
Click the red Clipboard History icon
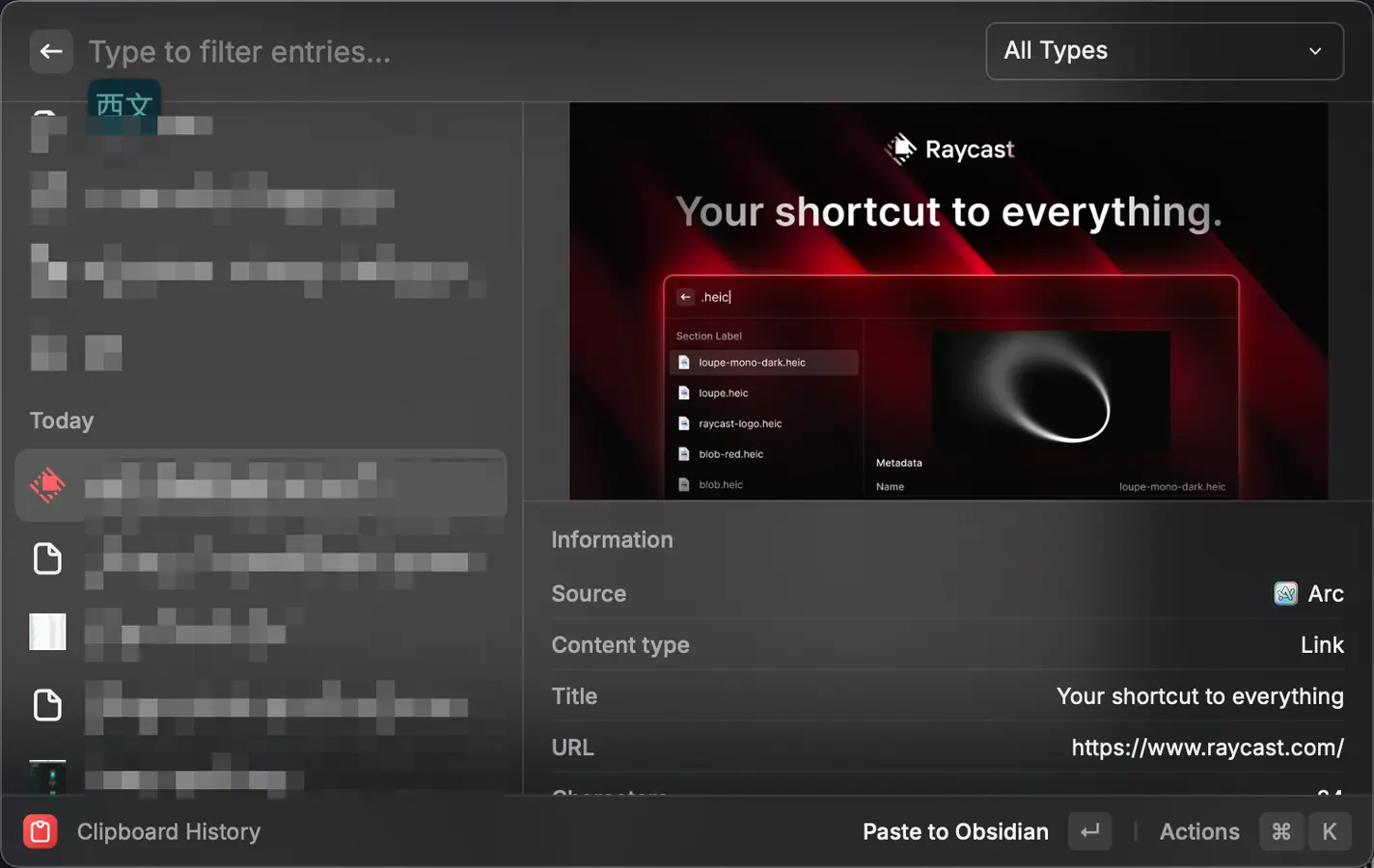[x=41, y=831]
